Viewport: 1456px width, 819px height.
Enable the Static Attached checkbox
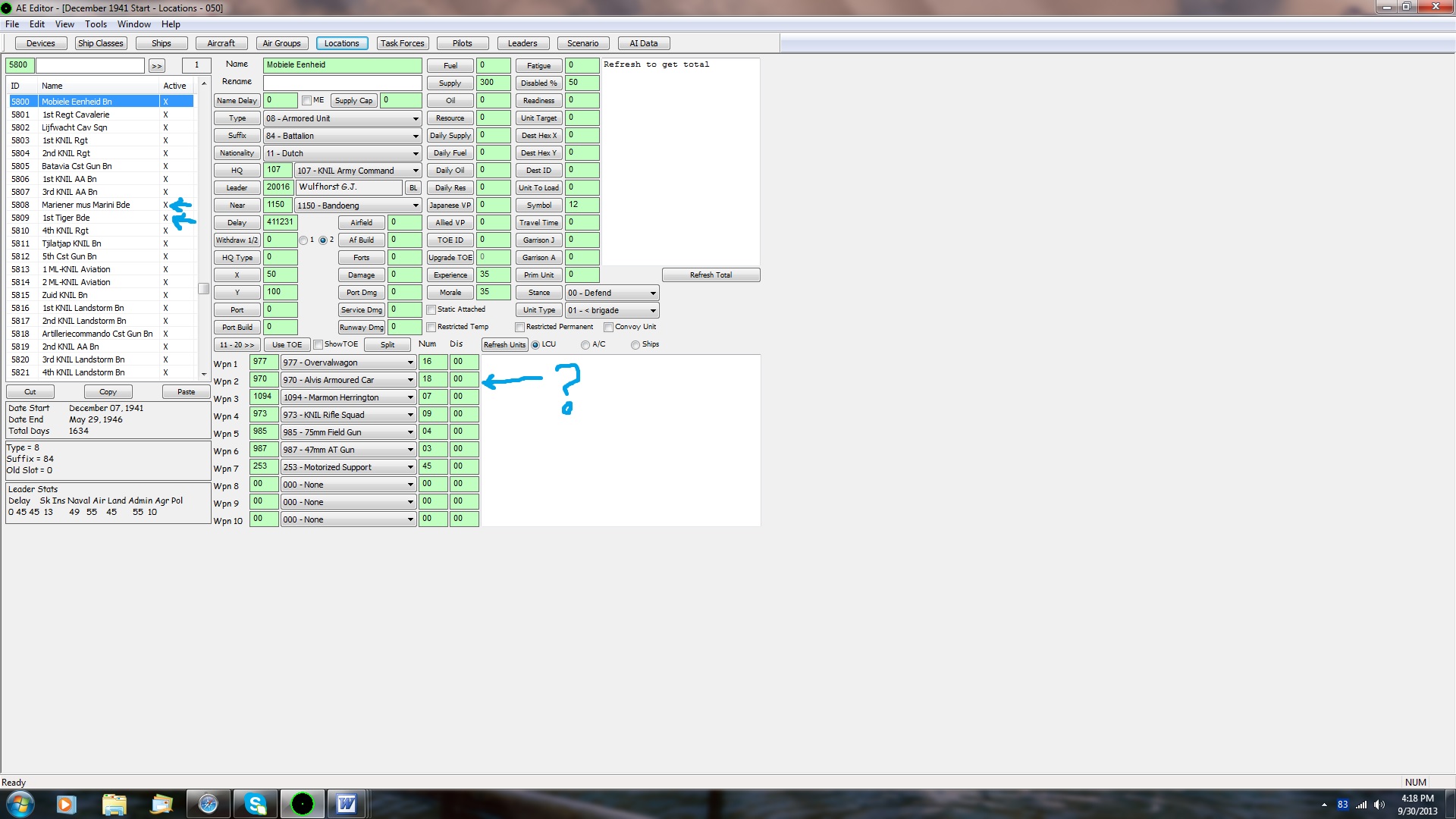point(431,309)
